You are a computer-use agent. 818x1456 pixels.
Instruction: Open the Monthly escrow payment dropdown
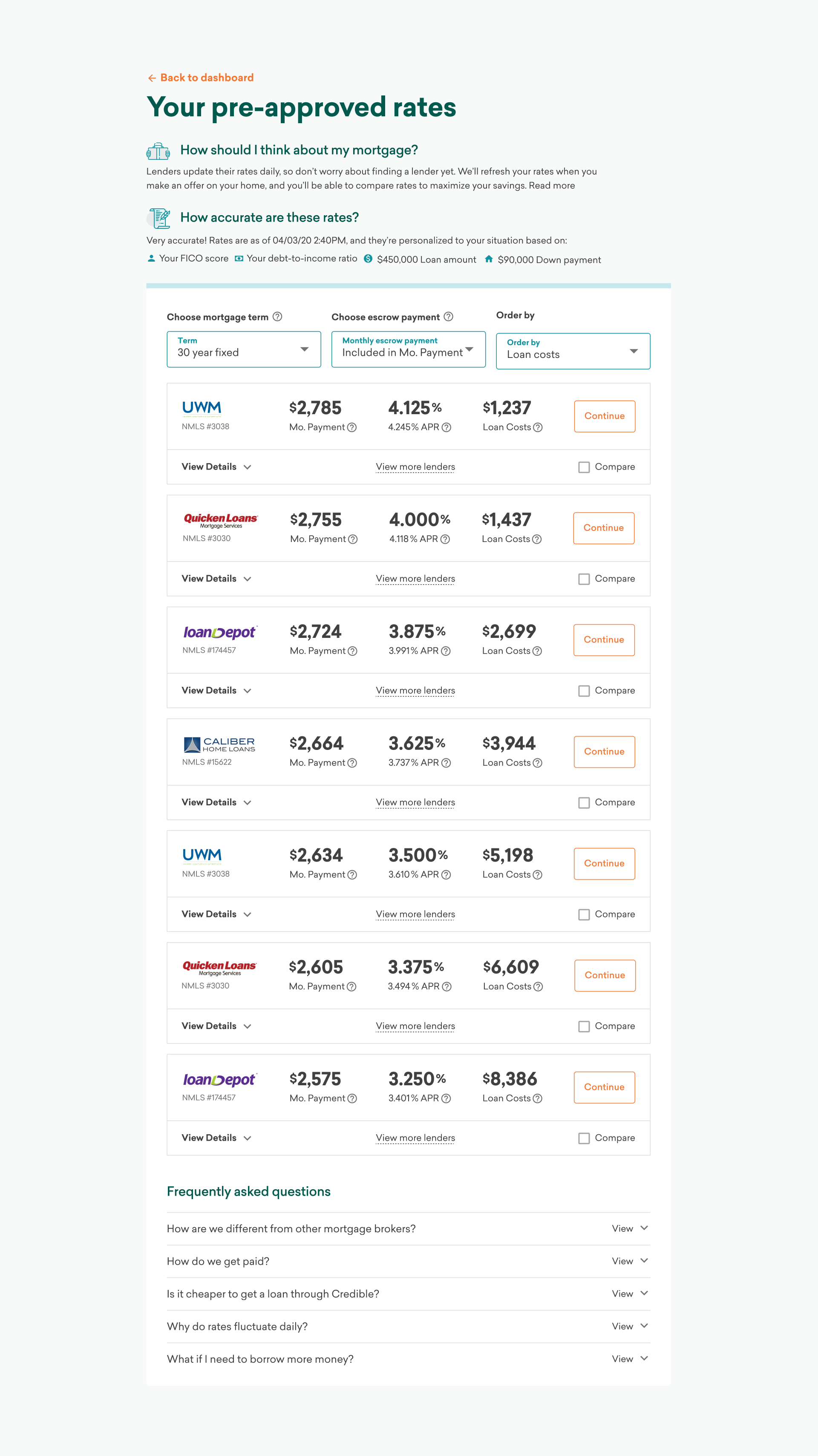tap(408, 349)
